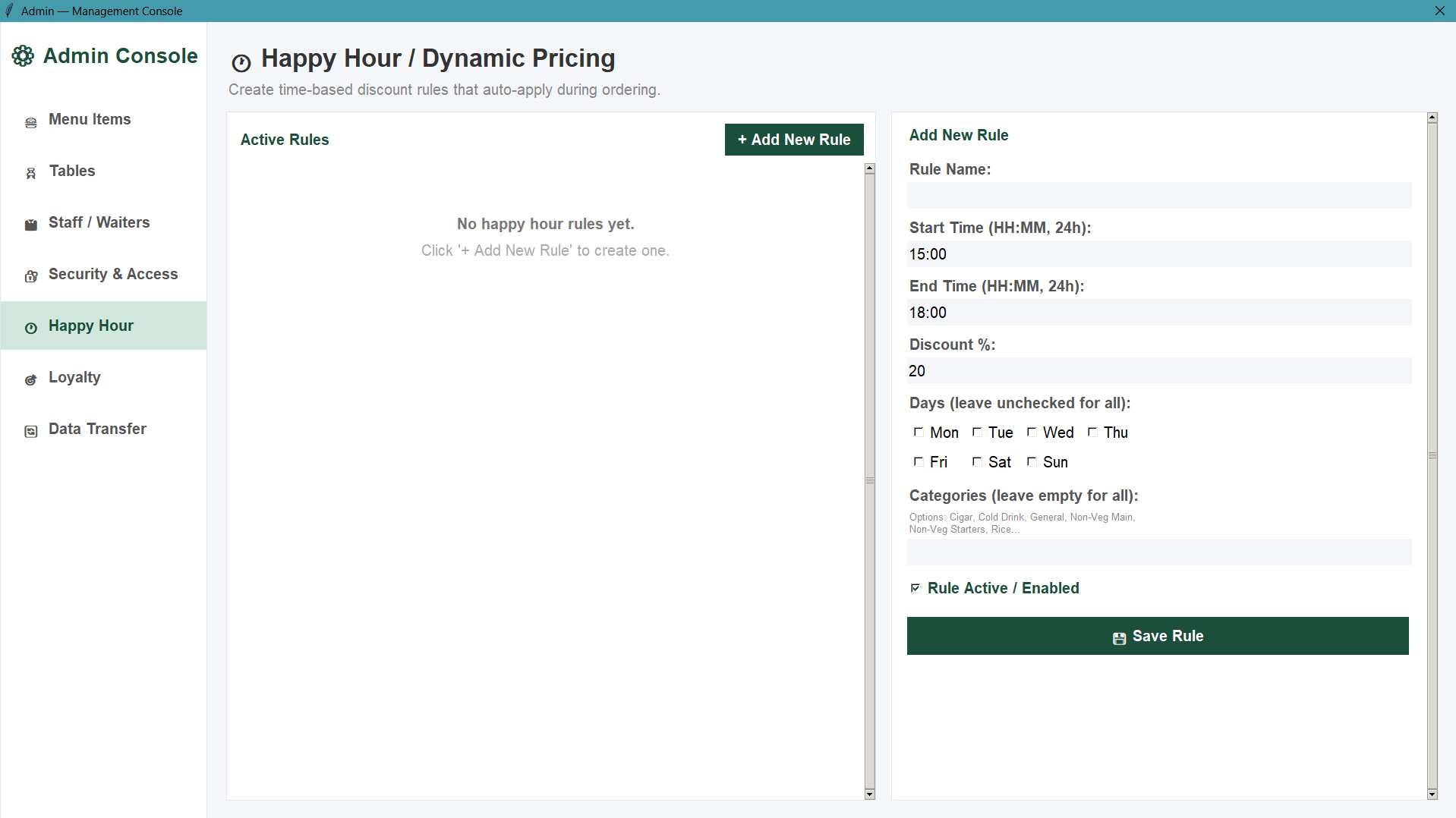Click the Happy Hour clock sidebar icon
The width and height of the screenshot is (1456, 818).
31,329
